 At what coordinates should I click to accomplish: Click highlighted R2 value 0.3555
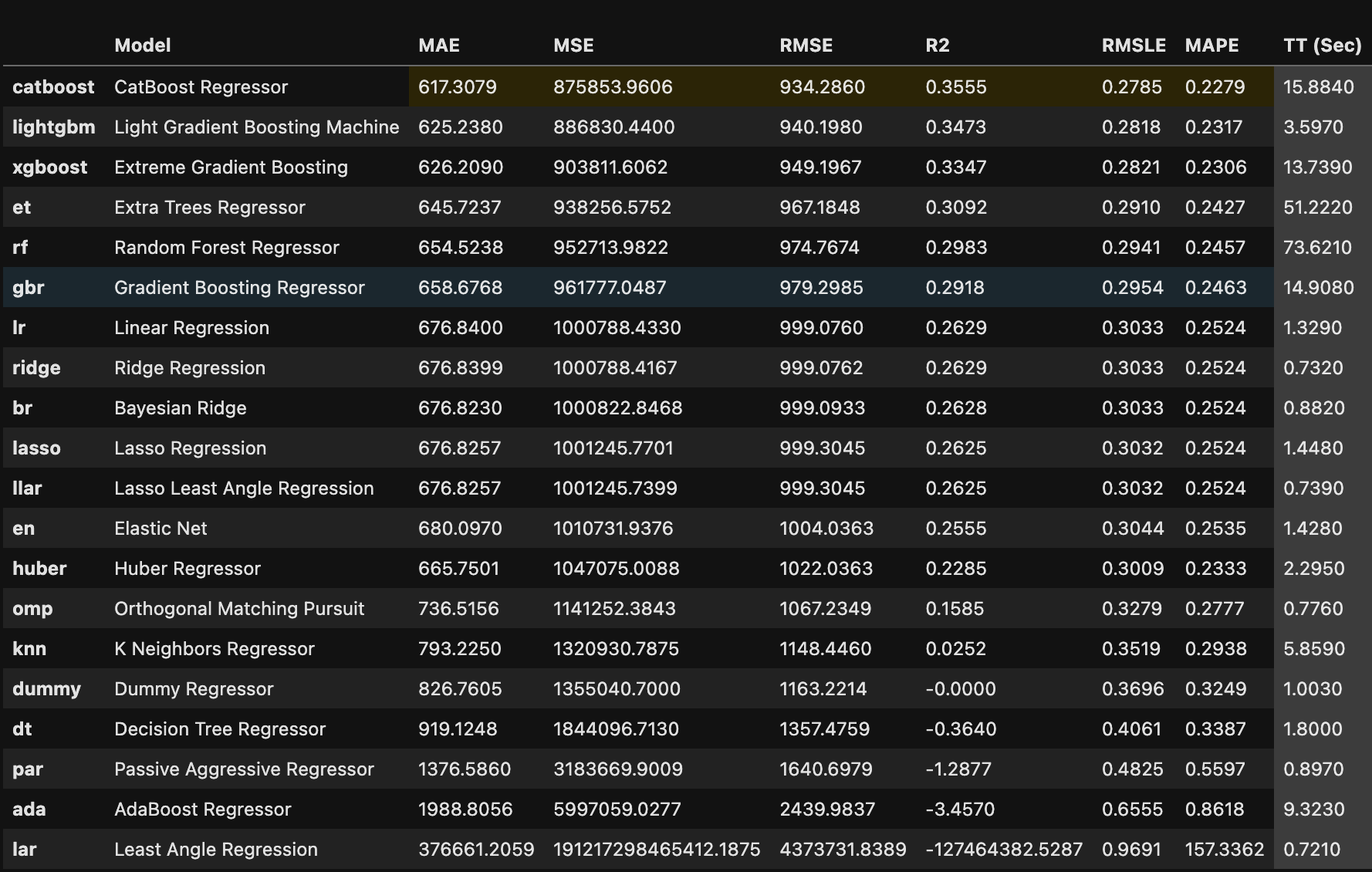click(x=956, y=87)
